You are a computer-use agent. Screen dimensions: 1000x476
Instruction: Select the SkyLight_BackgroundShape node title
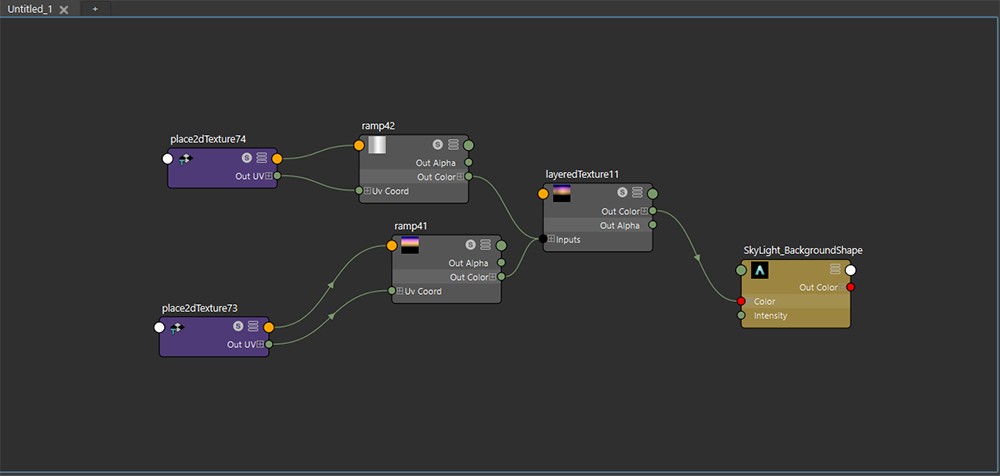click(803, 250)
